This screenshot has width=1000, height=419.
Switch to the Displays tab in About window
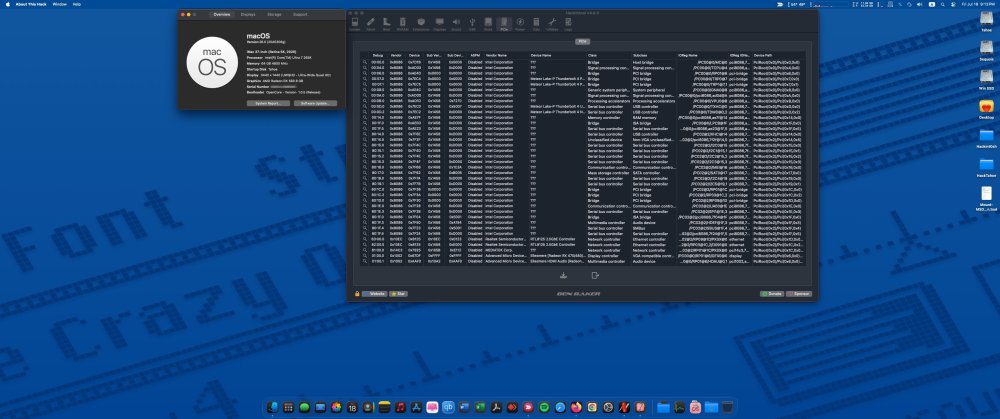248,14
